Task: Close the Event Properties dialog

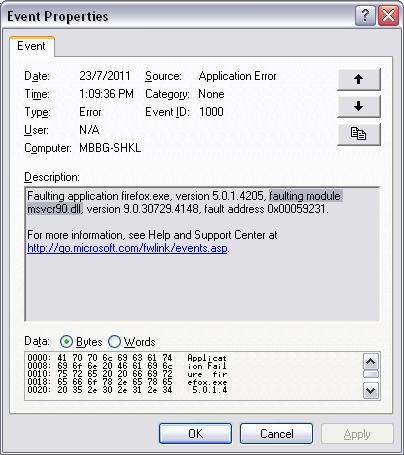Action: [388, 15]
